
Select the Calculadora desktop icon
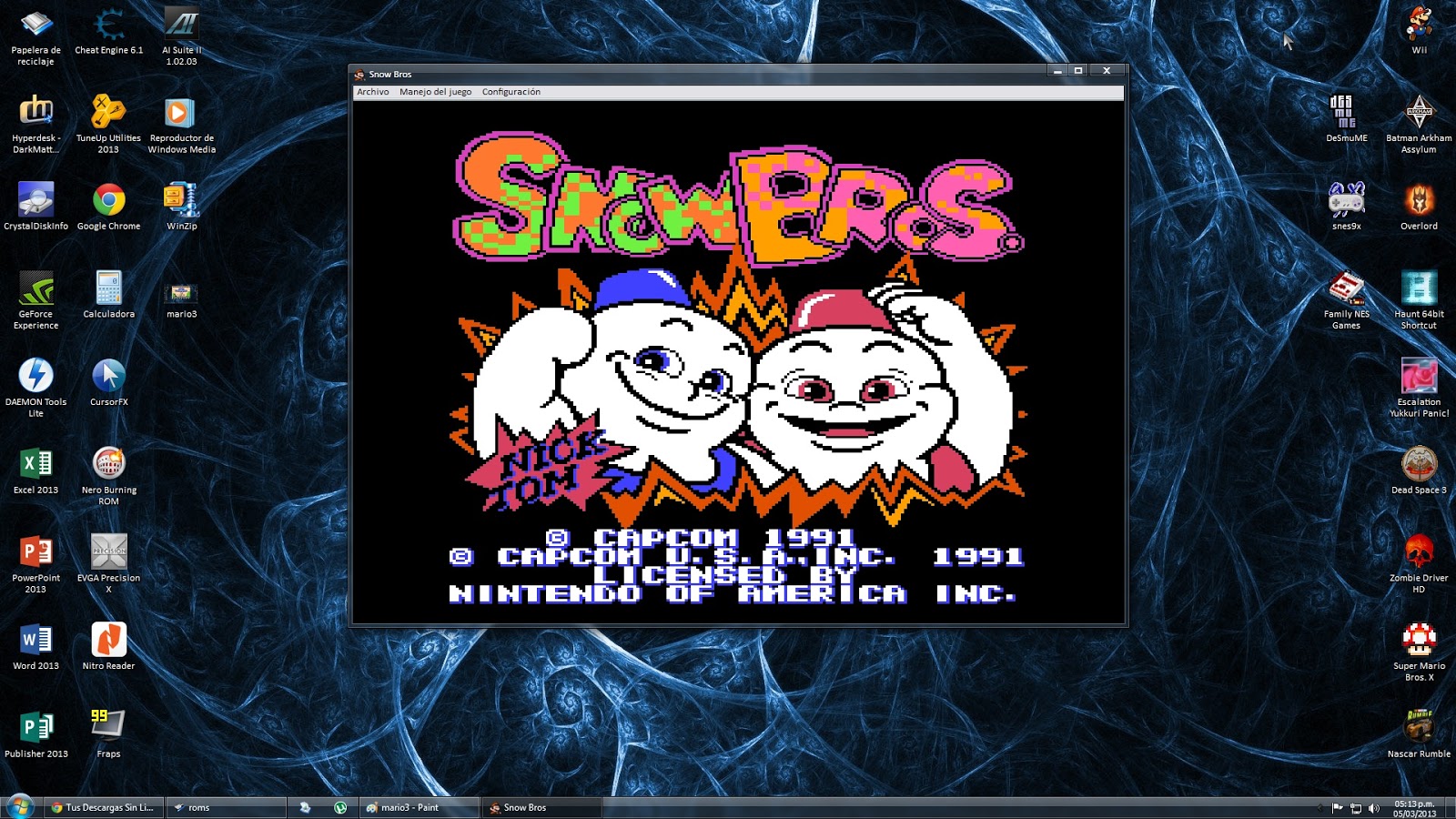pos(109,295)
